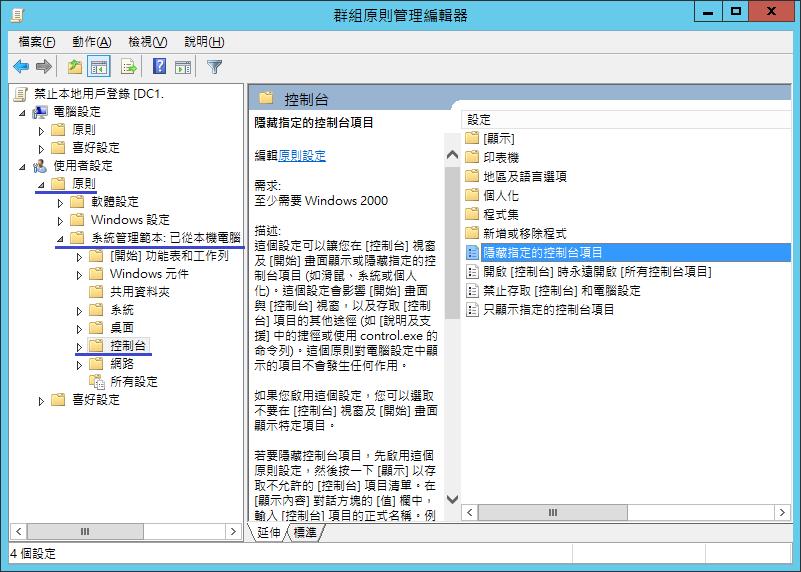Click settings list horizontal scrollbar thumb
This screenshot has width=801, height=572.
553,512
